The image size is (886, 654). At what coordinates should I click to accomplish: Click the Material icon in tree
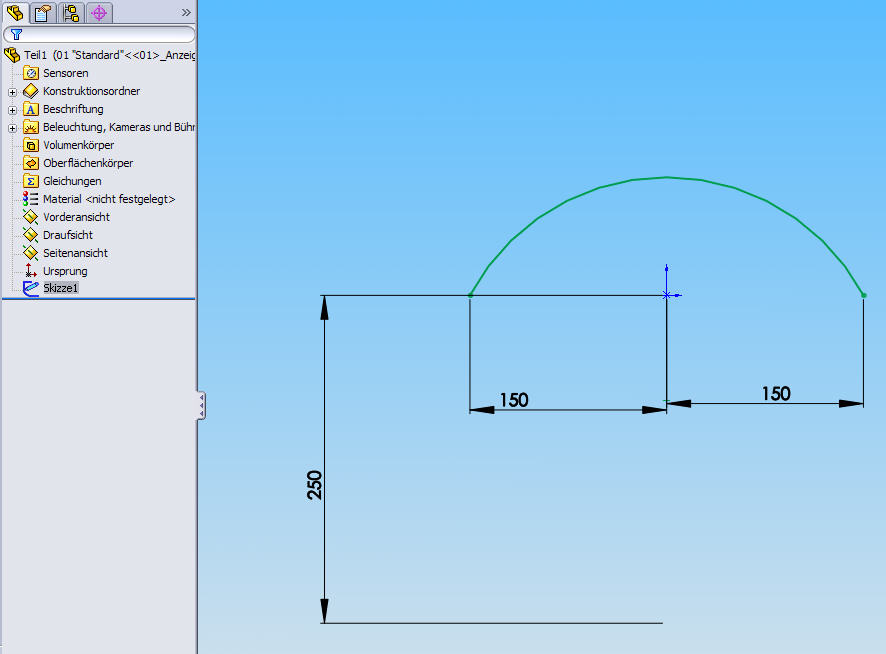pos(31,199)
